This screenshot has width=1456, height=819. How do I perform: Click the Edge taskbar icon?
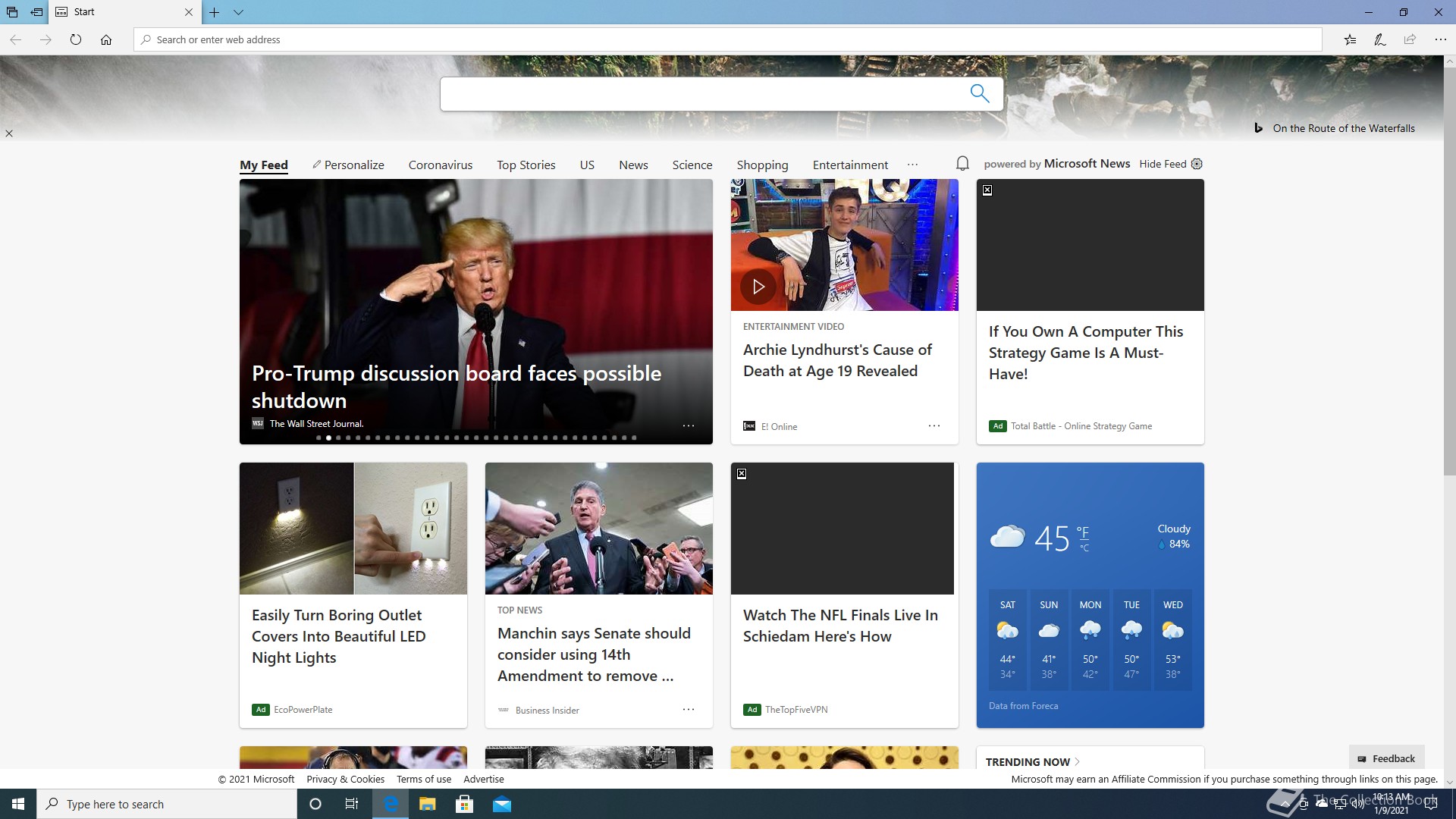coord(391,804)
